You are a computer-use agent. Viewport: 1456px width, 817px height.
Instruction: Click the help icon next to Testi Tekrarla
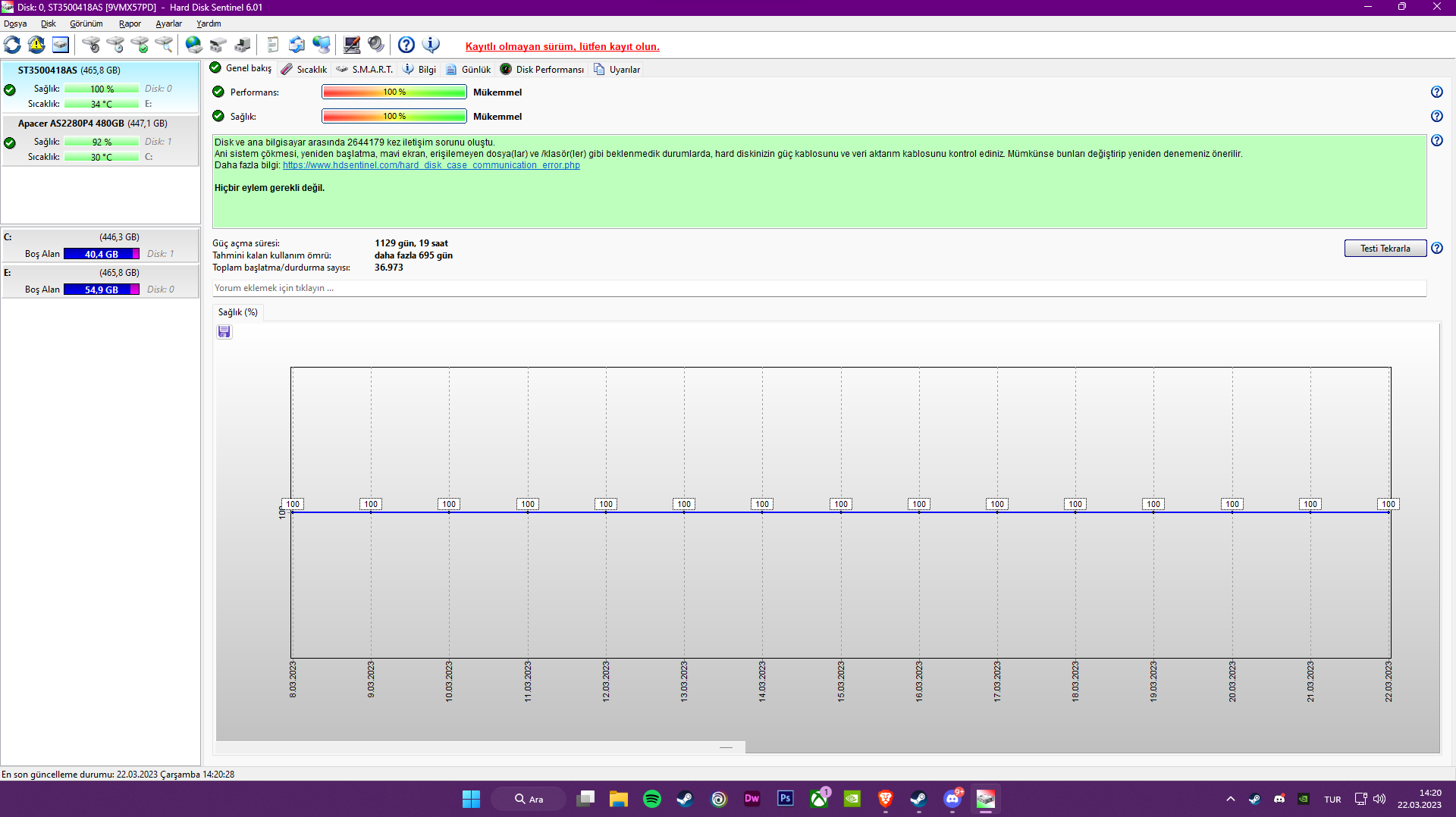coord(1437,248)
